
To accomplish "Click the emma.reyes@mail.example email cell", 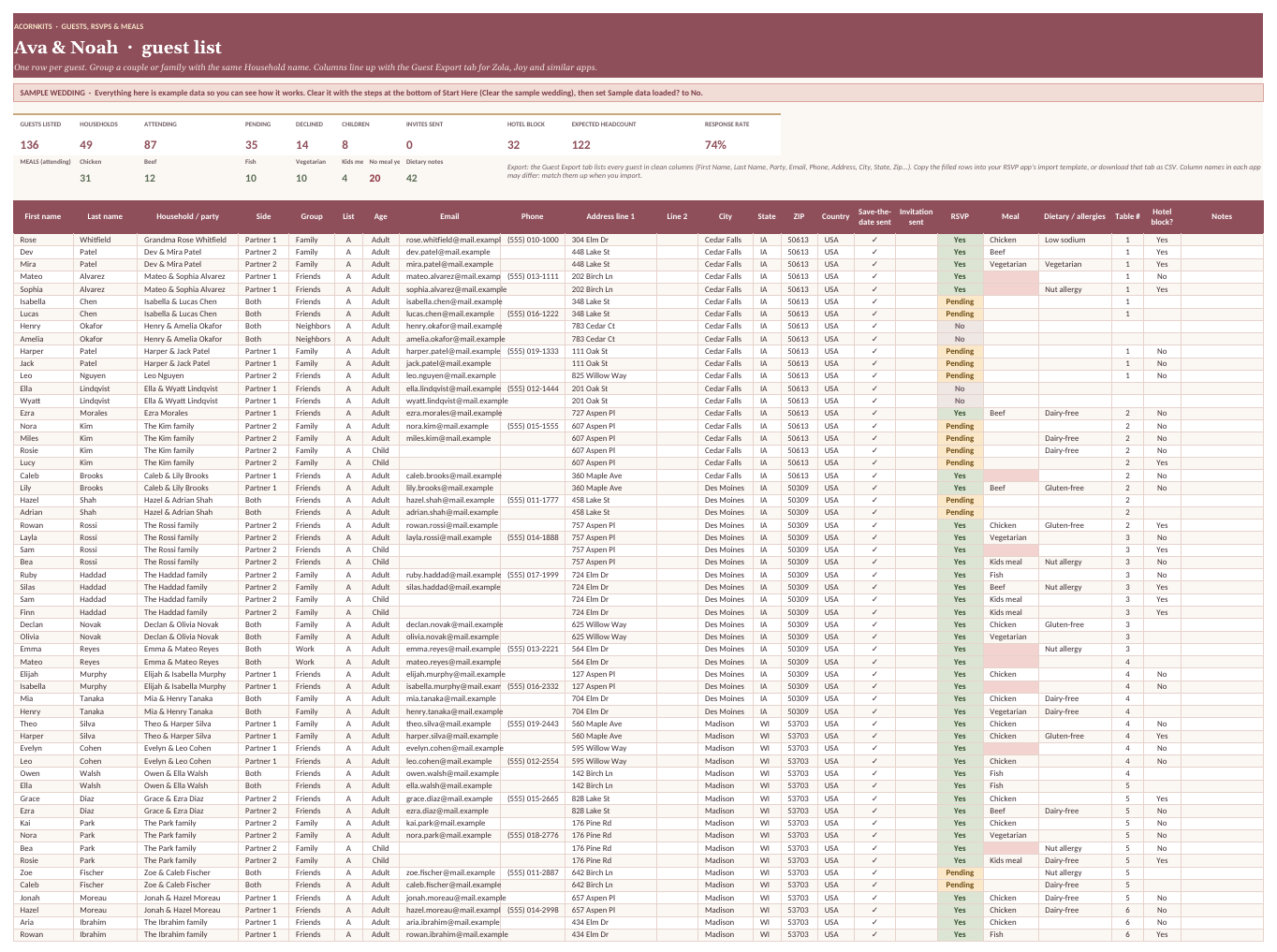I will [x=449, y=649].
